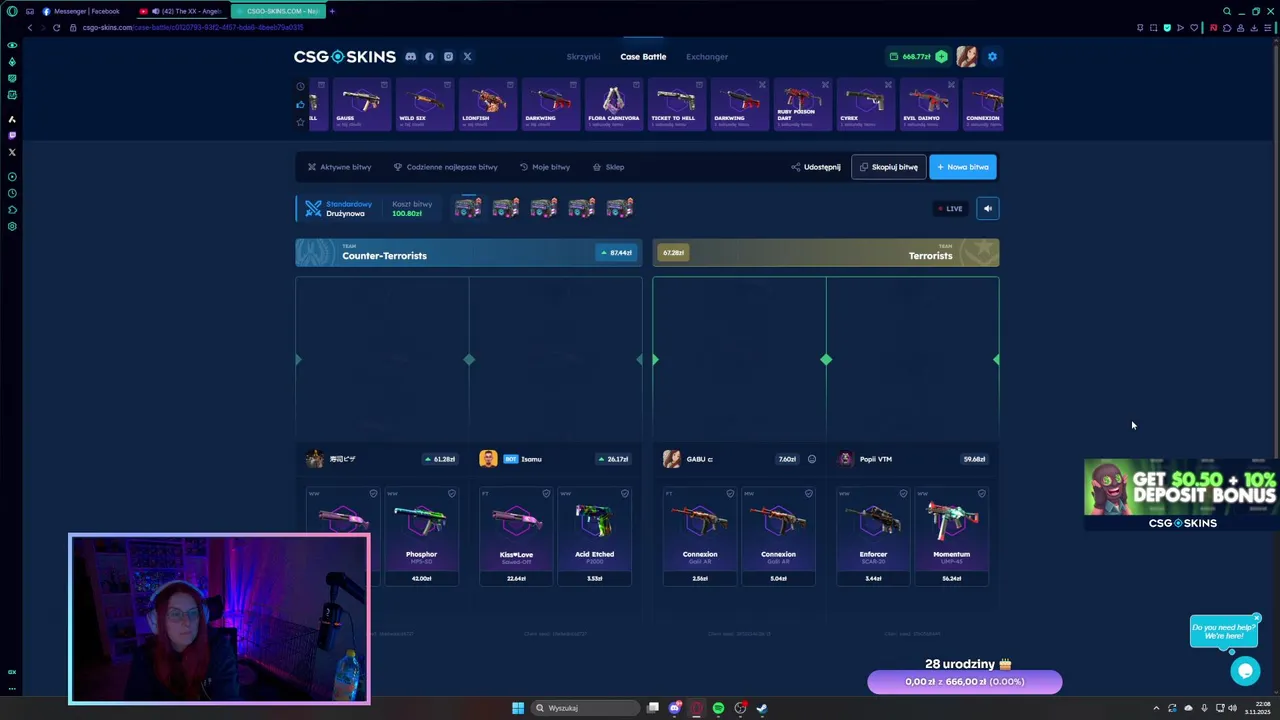Viewport: 1280px width, 720px height.
Task: Open the Enforcer SCAR-20 skin card
Action: pyautogui.click(x=873, y=535)
